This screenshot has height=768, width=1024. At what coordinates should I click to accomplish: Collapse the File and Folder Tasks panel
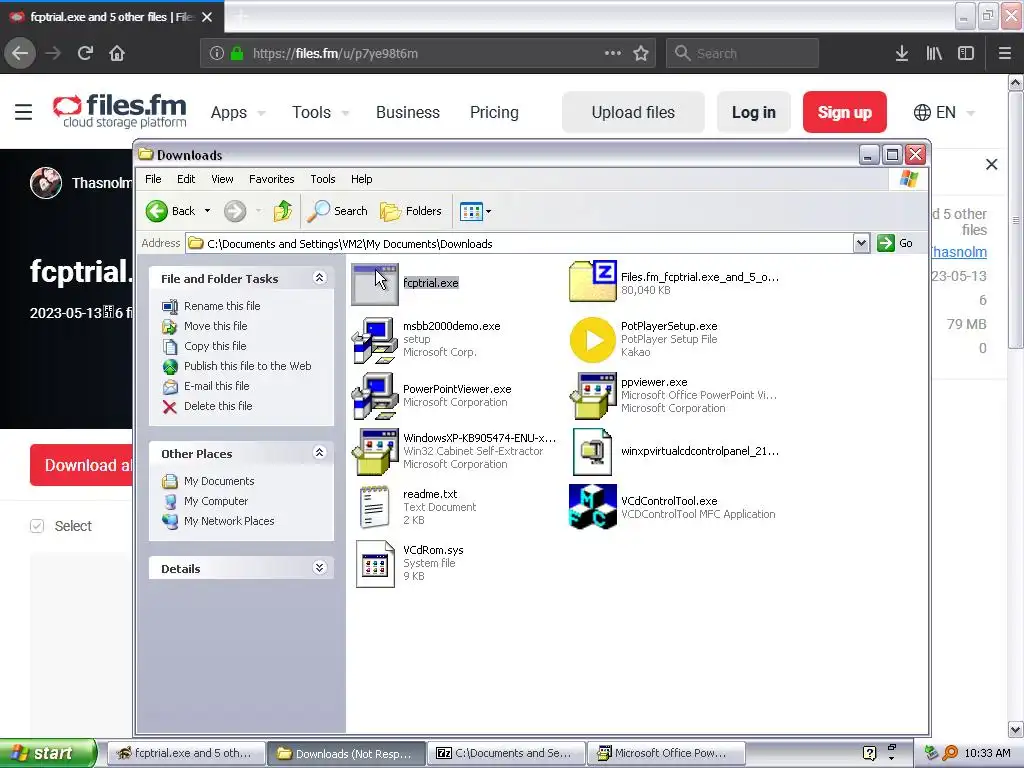pos(319,278)
